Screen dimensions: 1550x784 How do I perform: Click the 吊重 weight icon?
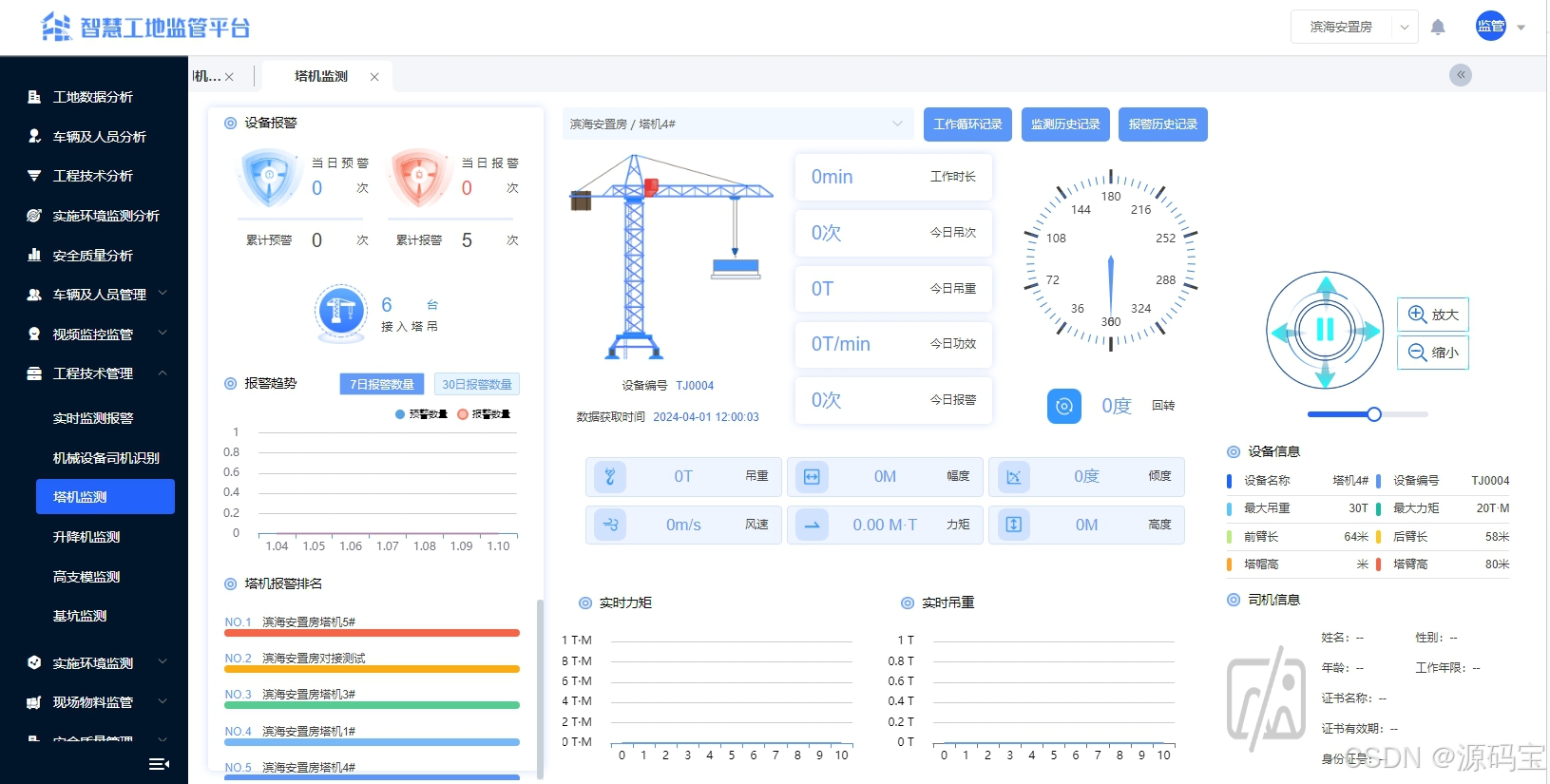point(610,476)
